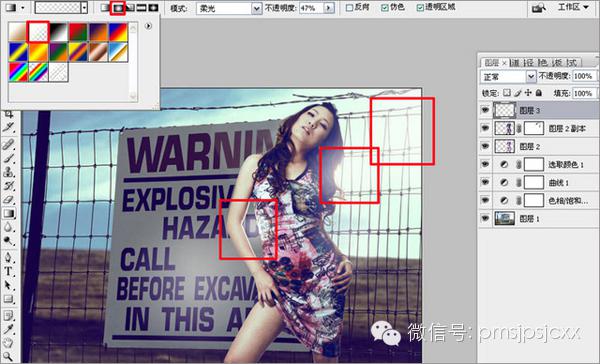Choose the Reflected gradient style

click(x=142, y=7)
